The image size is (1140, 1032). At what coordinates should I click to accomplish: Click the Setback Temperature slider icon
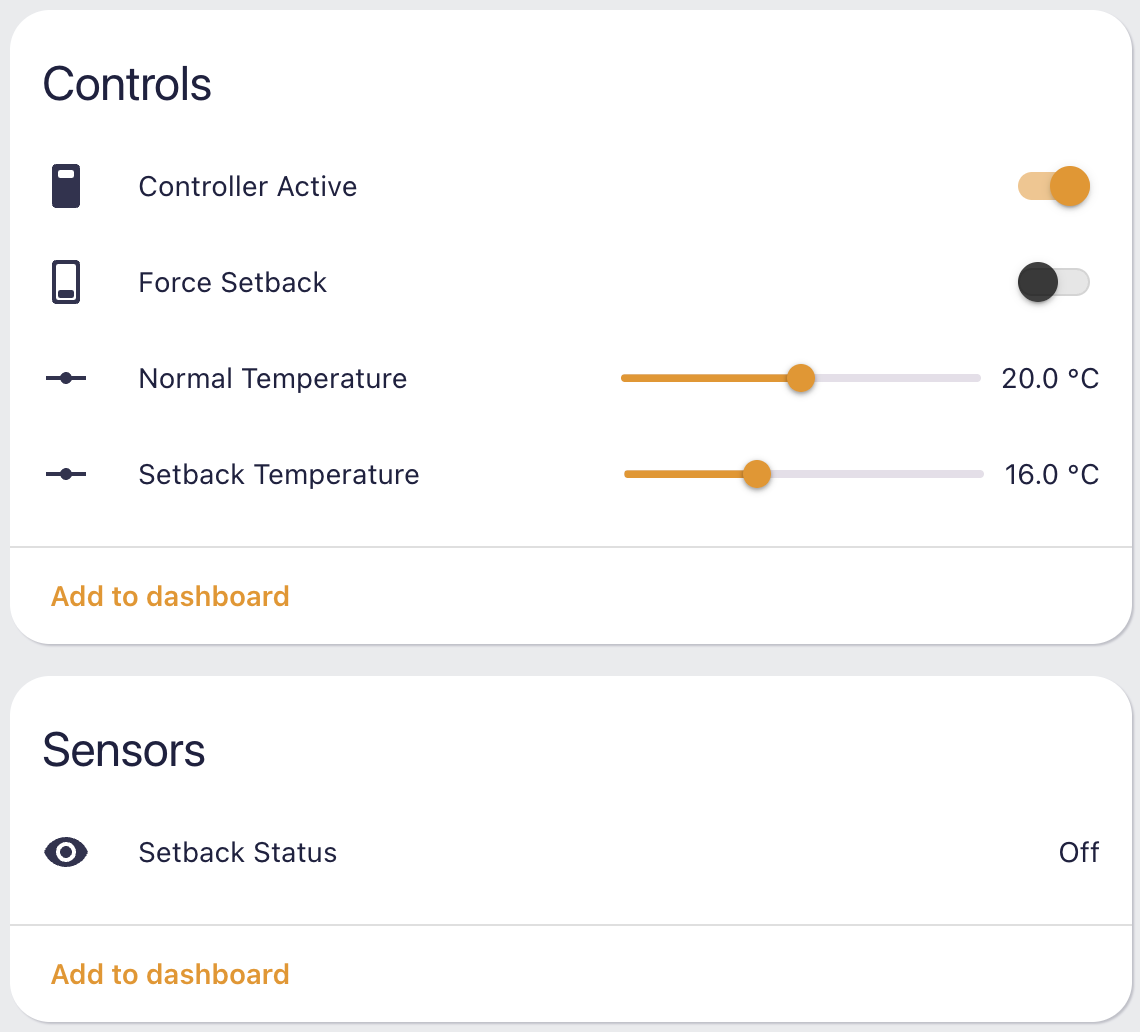pyautogui.click(x=65, y=474)
